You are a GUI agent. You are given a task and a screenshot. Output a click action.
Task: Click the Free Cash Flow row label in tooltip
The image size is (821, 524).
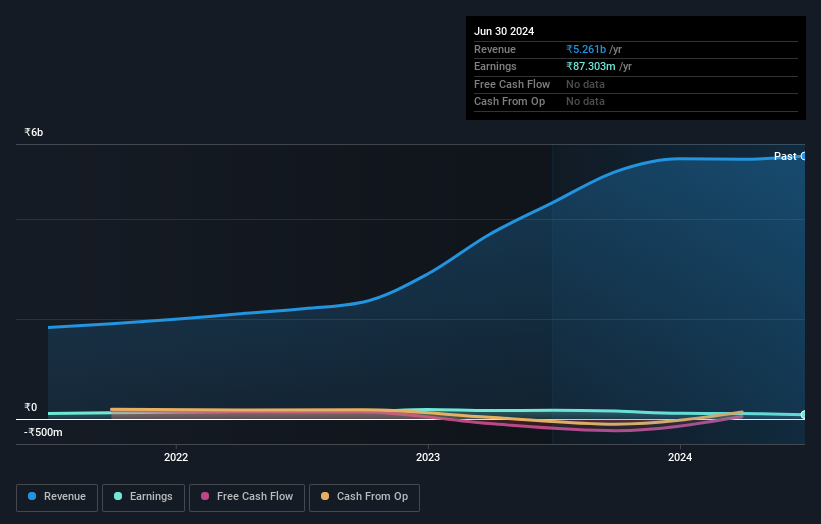pos(512,84)
